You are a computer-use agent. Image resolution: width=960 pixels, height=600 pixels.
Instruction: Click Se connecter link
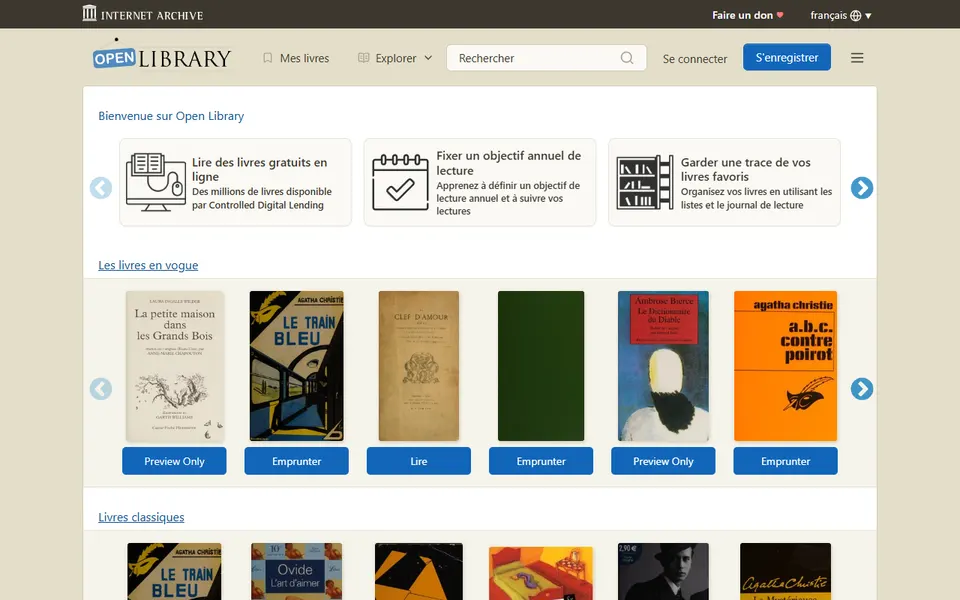[695, 59]
